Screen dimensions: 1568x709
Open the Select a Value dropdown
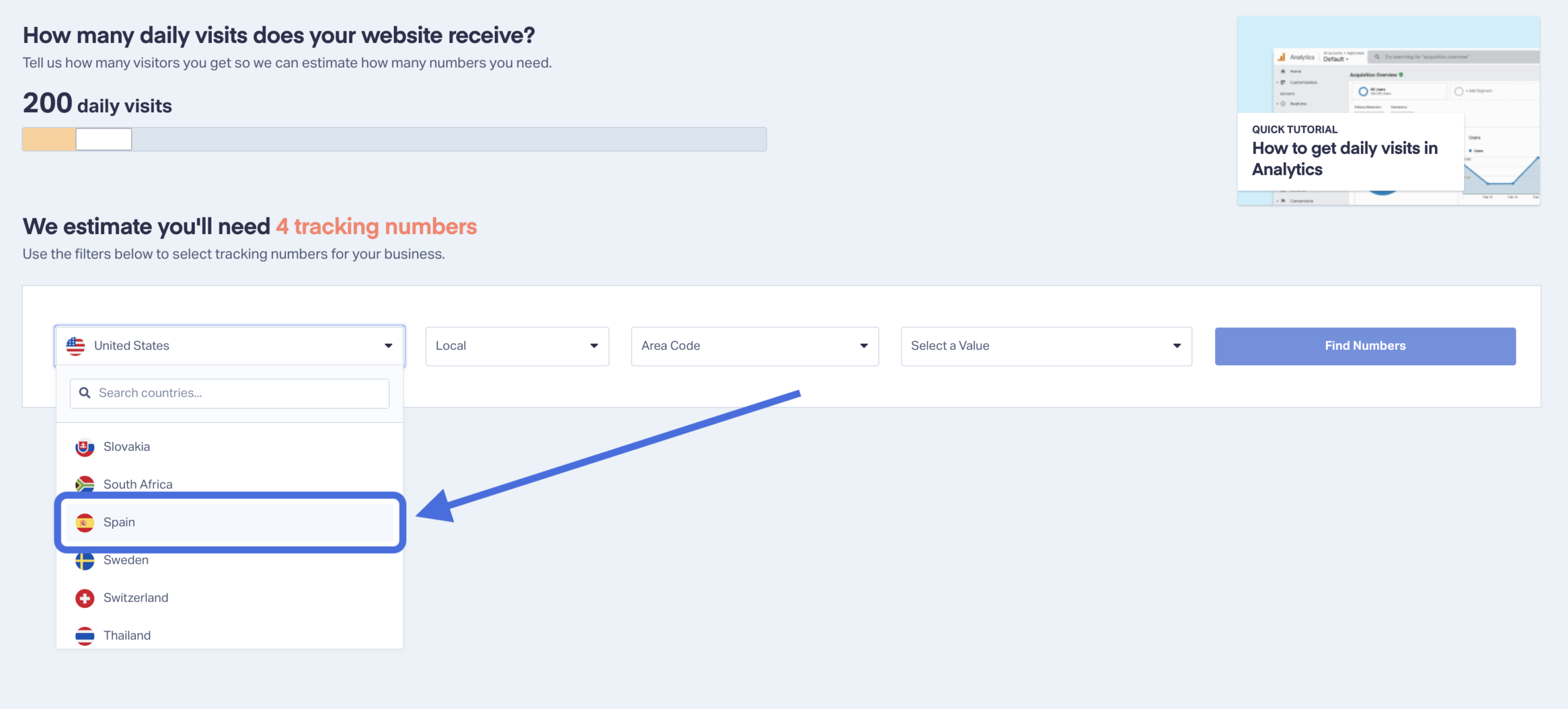(1046, 346)
